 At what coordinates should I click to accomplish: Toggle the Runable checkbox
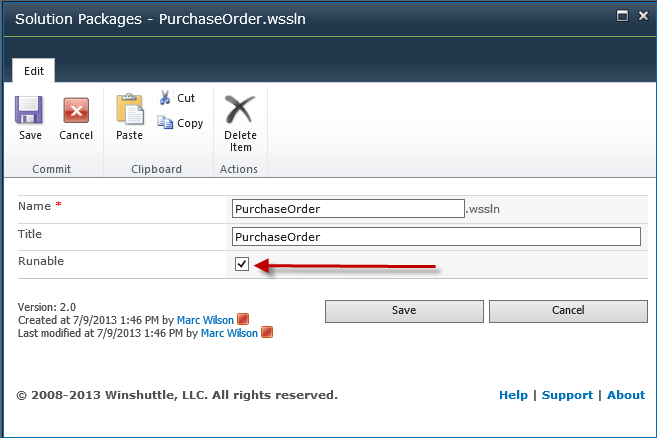point(242,264)
